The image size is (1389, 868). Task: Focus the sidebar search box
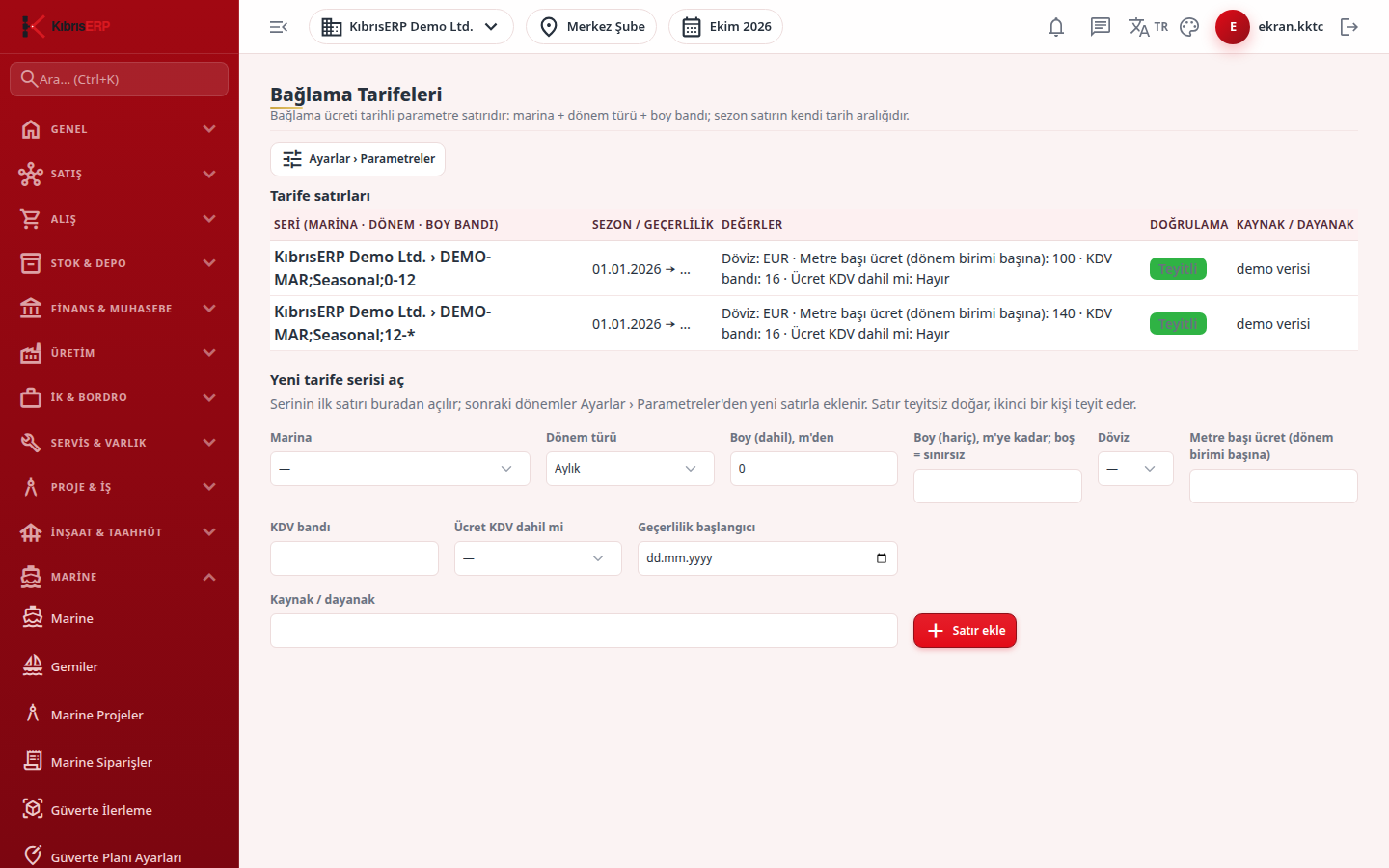click(x=120, y=79)
